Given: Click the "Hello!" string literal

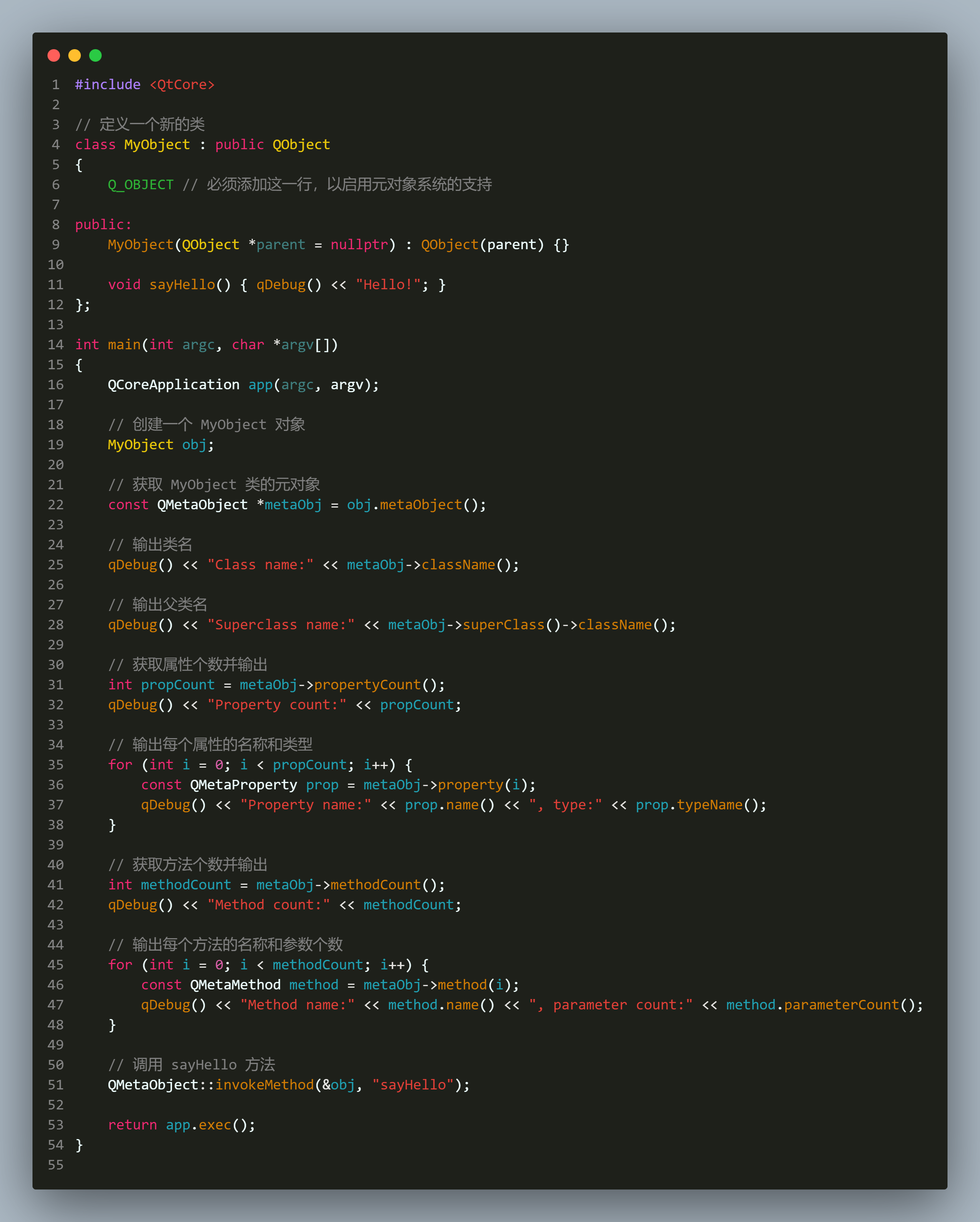Looking at the screenshot, I should coord(388,285).
